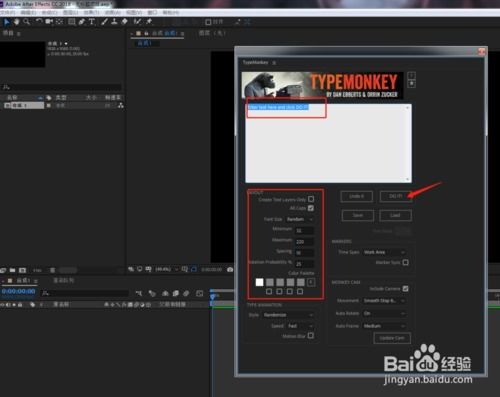The width and height of the screenshot is (500, 397).
Task: Select the Pen tool
Action: [82, 22]
